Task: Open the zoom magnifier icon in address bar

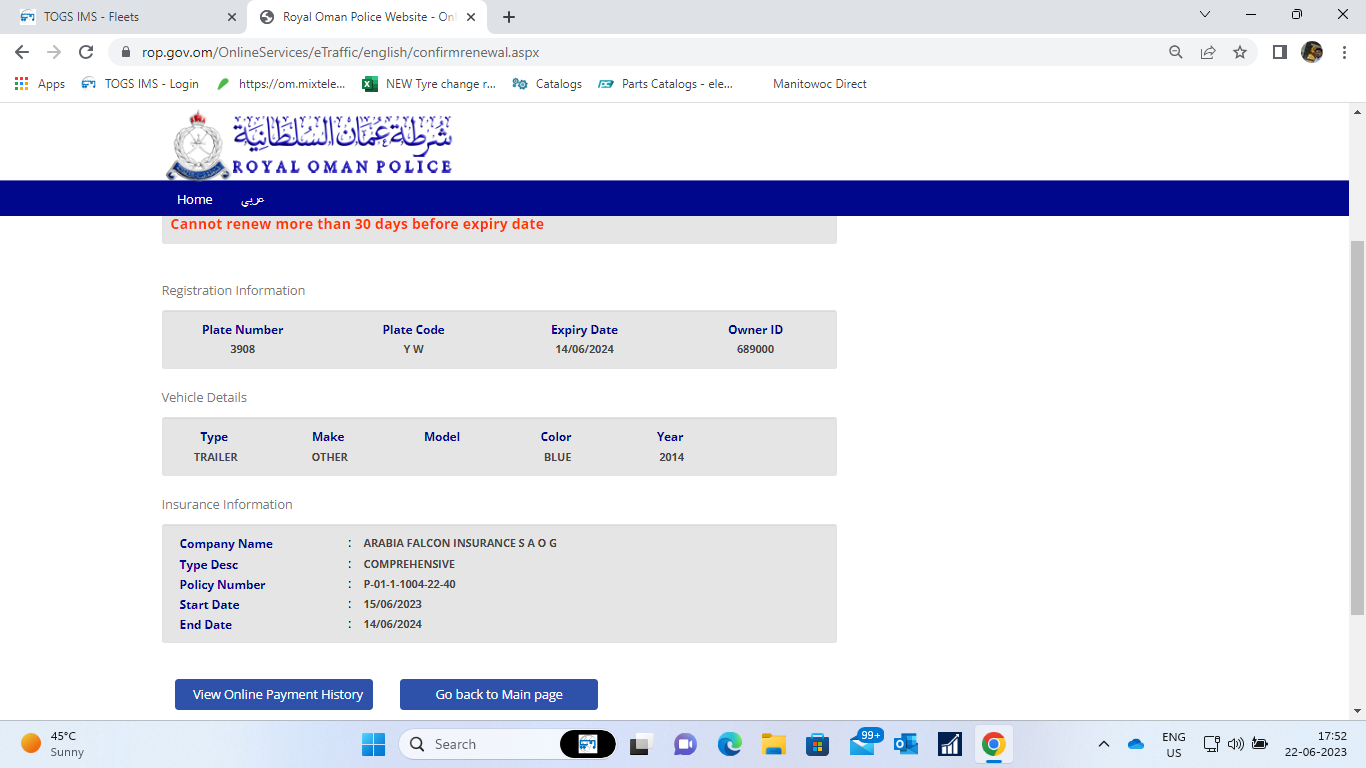Action: [1176, 52]
